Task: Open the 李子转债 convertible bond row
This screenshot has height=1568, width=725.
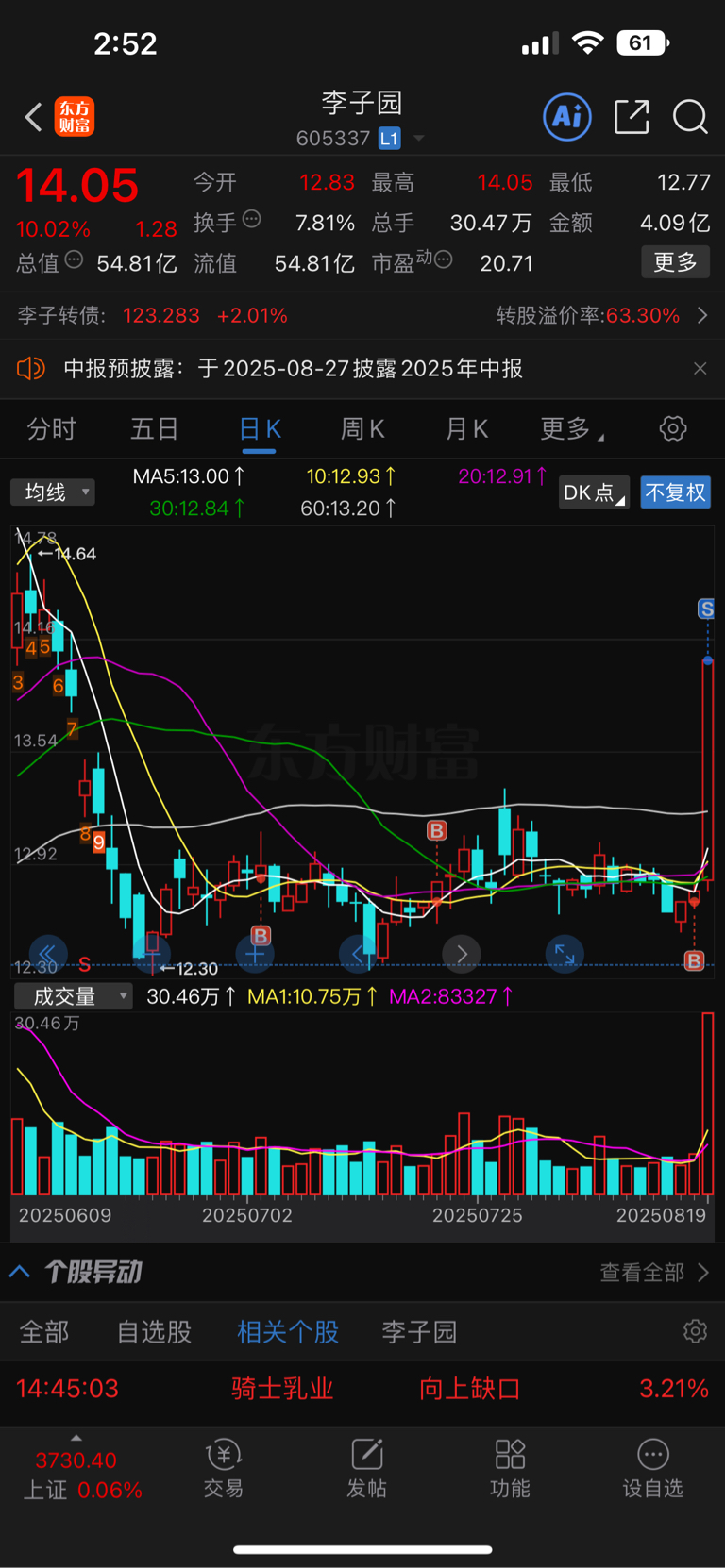Action: coord(362,315)
